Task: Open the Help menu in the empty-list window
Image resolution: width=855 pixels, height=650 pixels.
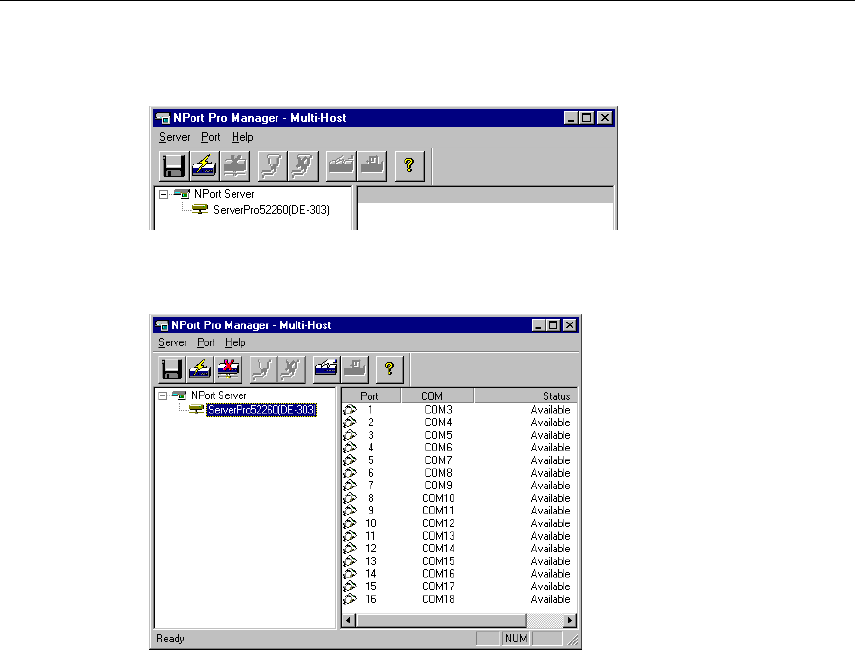Action: [243, 137]
